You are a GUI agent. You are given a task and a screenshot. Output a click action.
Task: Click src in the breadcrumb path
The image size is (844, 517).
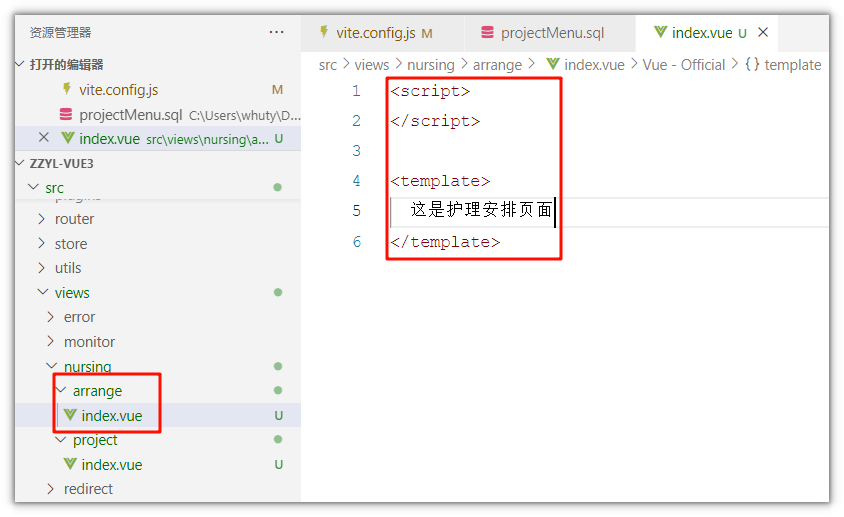tap(327, 65)
